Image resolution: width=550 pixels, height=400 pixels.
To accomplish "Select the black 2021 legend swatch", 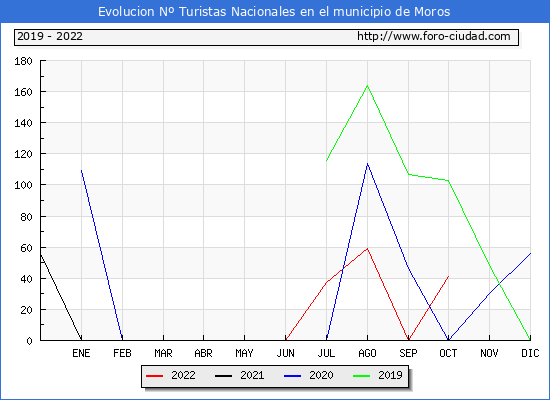I will coord(223,376).
